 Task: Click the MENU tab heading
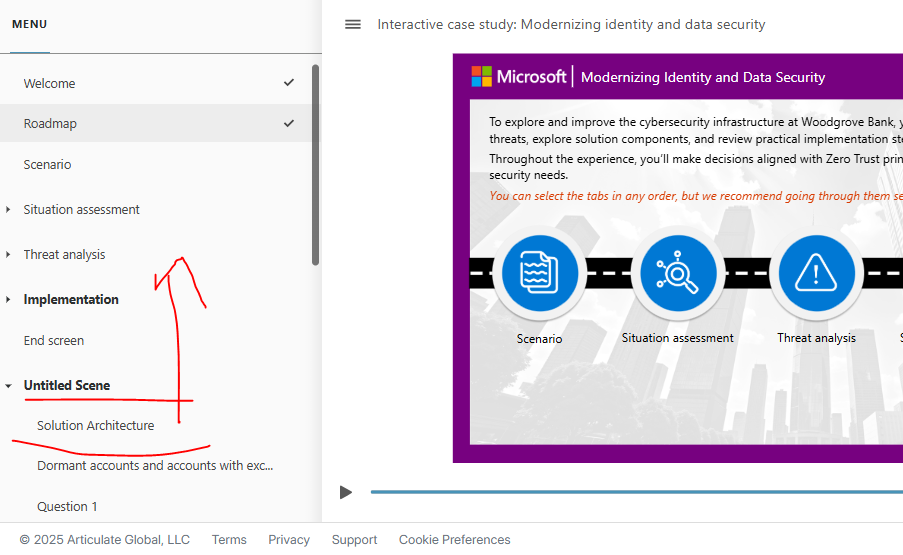pos(29,24)
